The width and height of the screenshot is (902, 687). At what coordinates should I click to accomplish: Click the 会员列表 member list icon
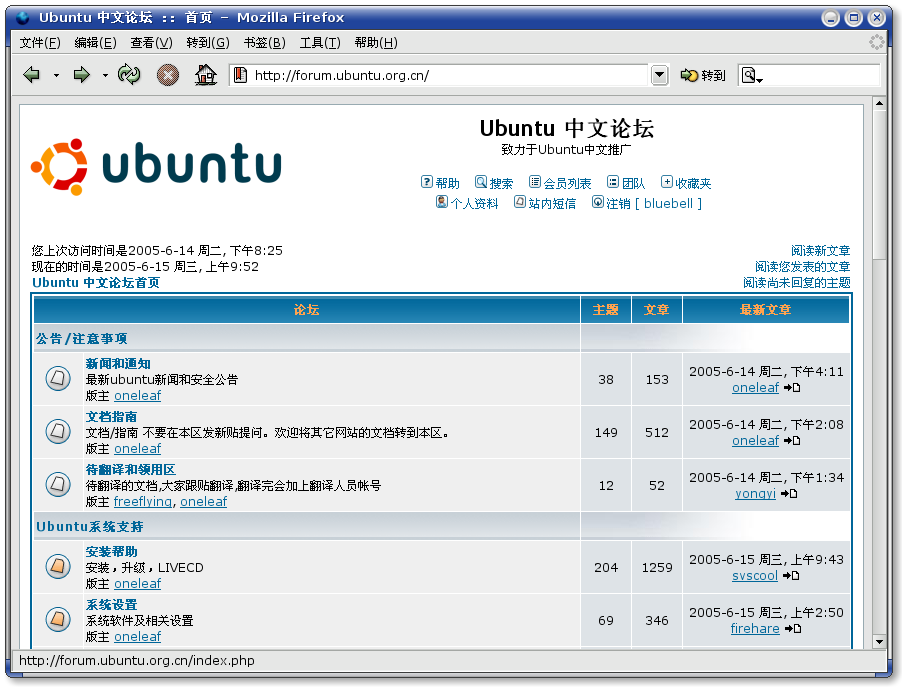tap(534, 182)
